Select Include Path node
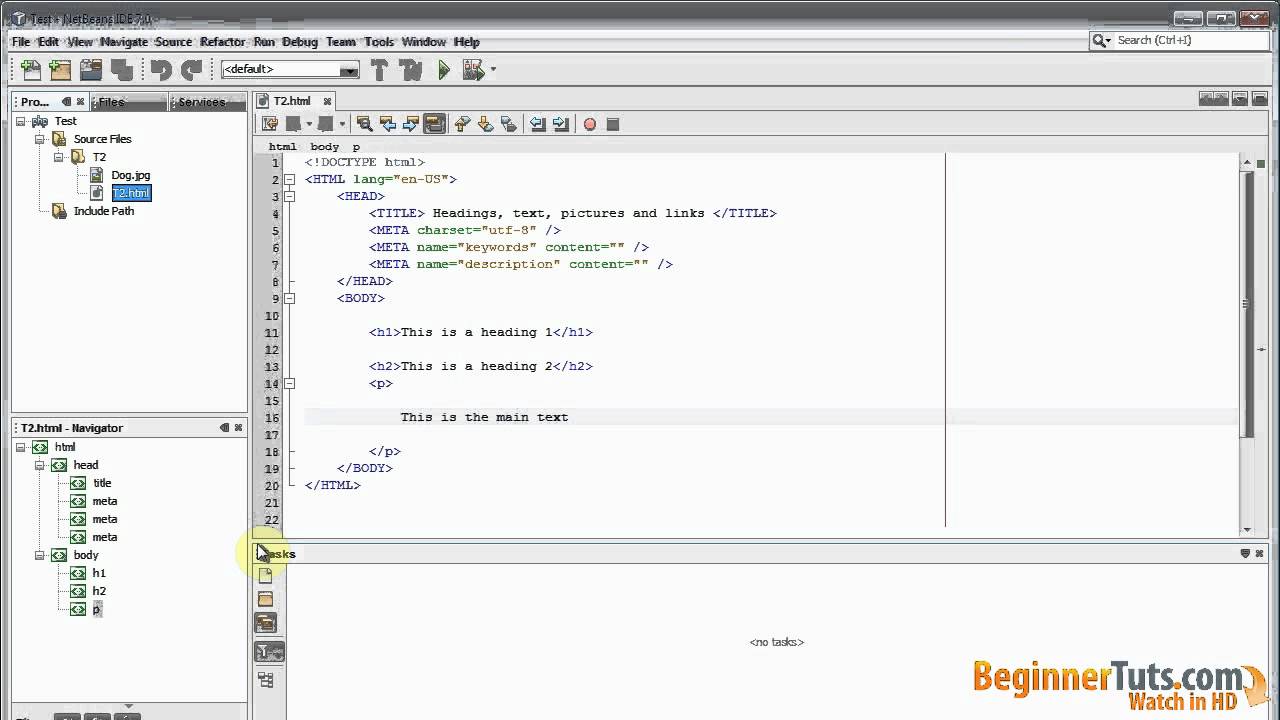This screenshot has width=1280, height=720. (103, 211)
